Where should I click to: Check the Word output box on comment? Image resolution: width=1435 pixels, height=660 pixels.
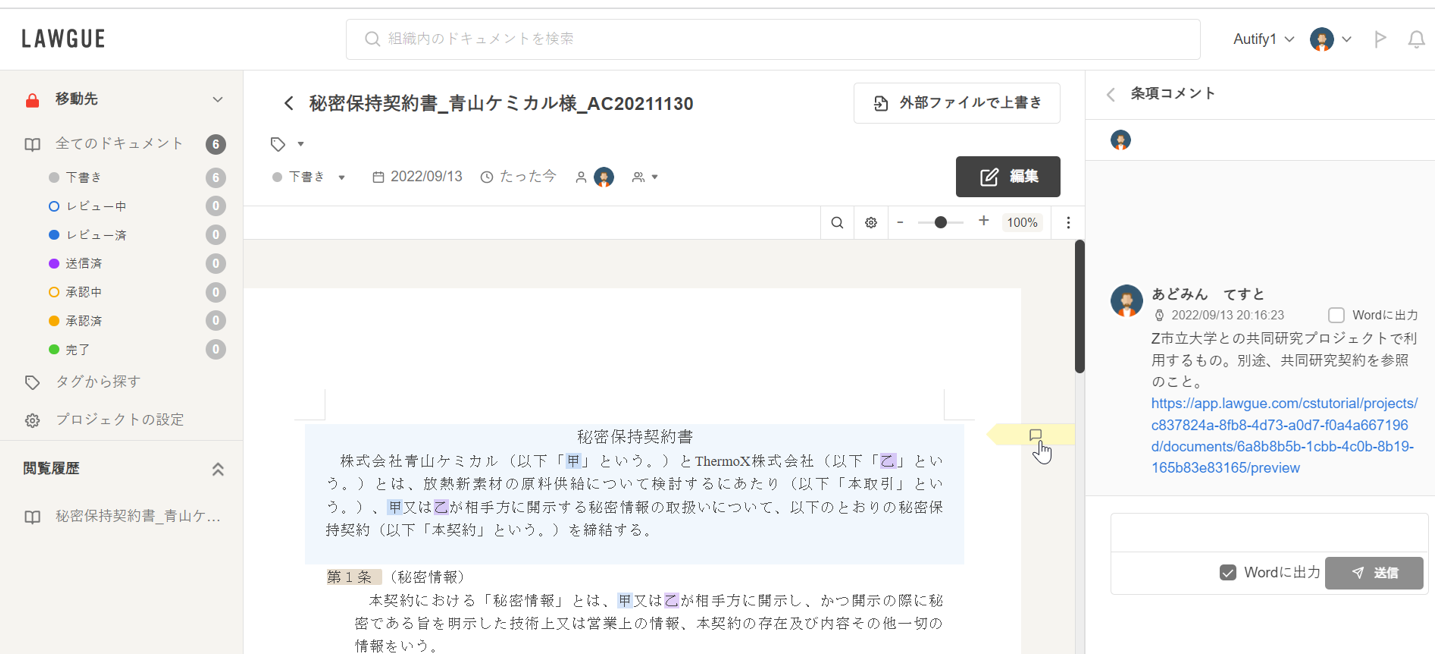(1336, 315)
